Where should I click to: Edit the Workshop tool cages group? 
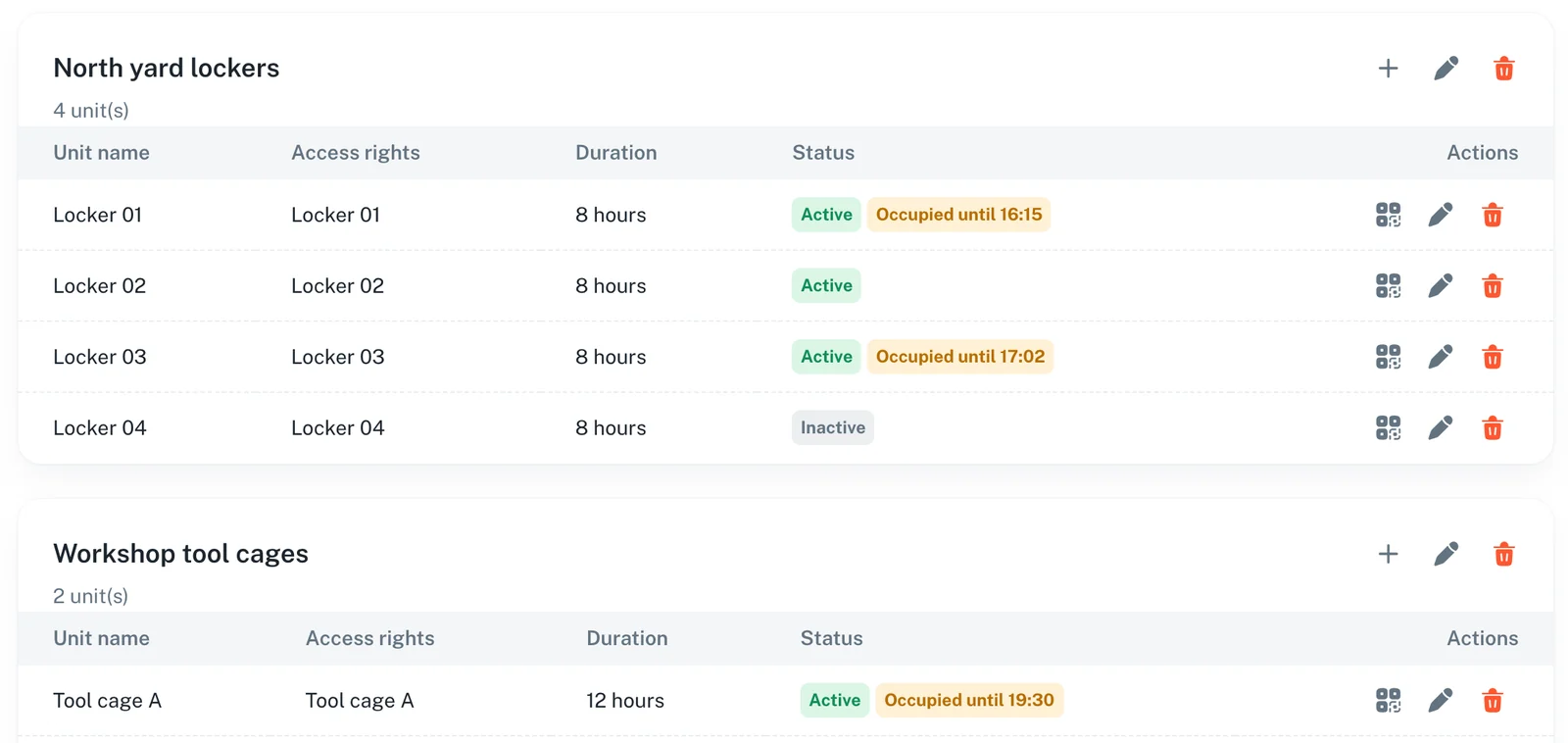pos(1445,554)
